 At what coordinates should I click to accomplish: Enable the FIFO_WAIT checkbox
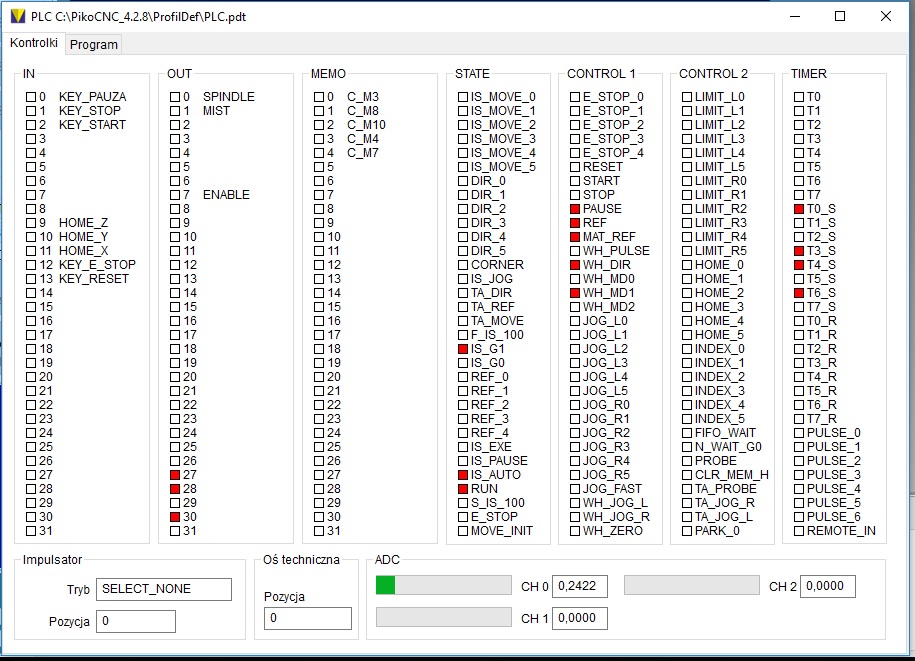pos(687,433)
